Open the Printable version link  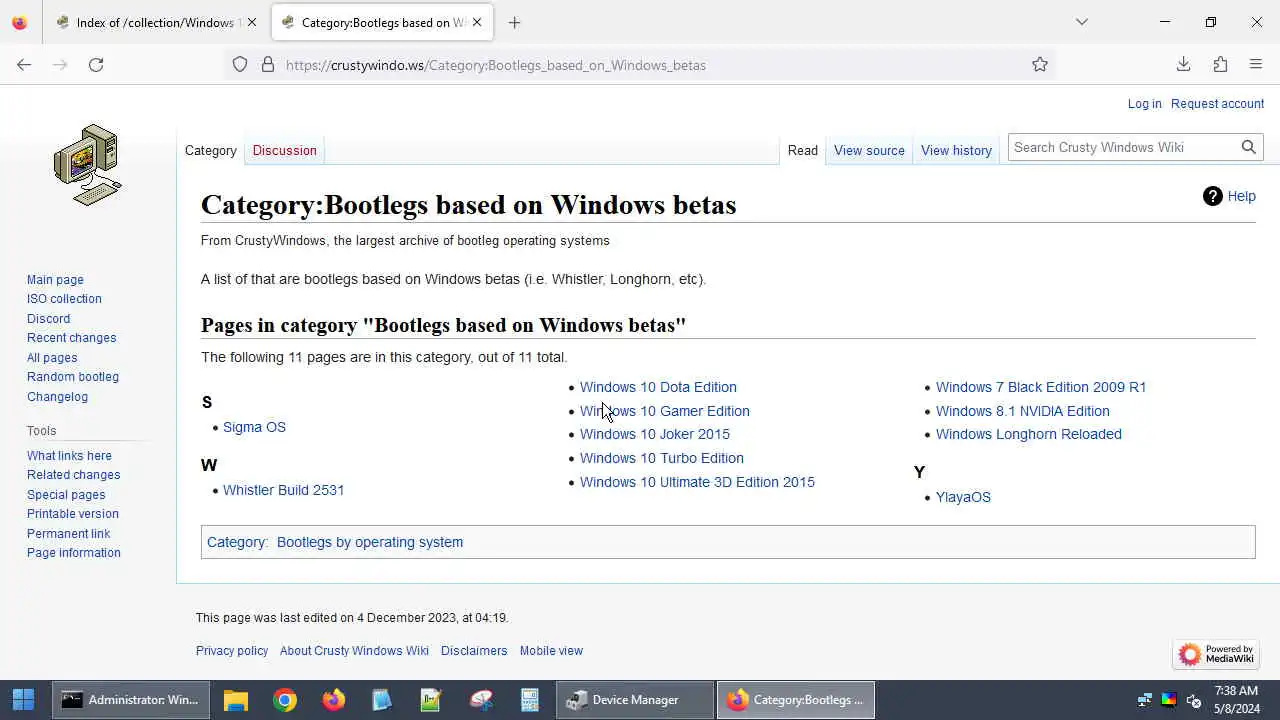[73, 514]
